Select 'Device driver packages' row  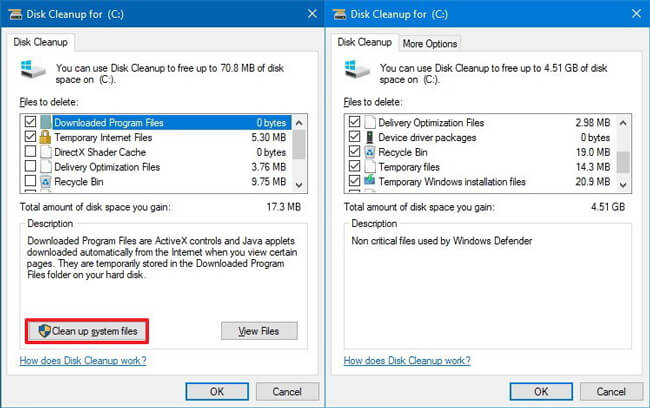[x=481, y=137]
